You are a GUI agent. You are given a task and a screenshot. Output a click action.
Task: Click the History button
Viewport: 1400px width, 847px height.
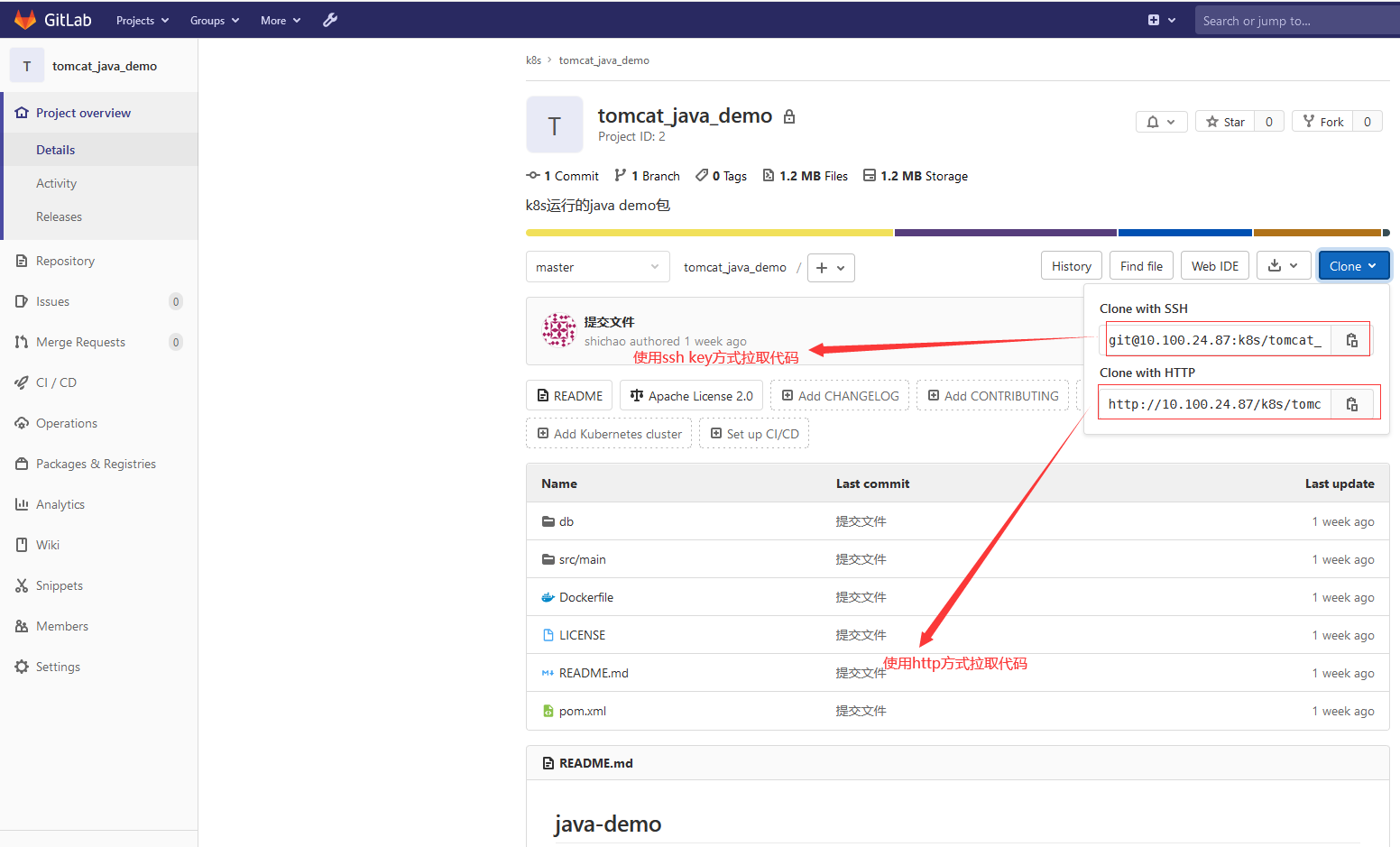[1072, 266]
